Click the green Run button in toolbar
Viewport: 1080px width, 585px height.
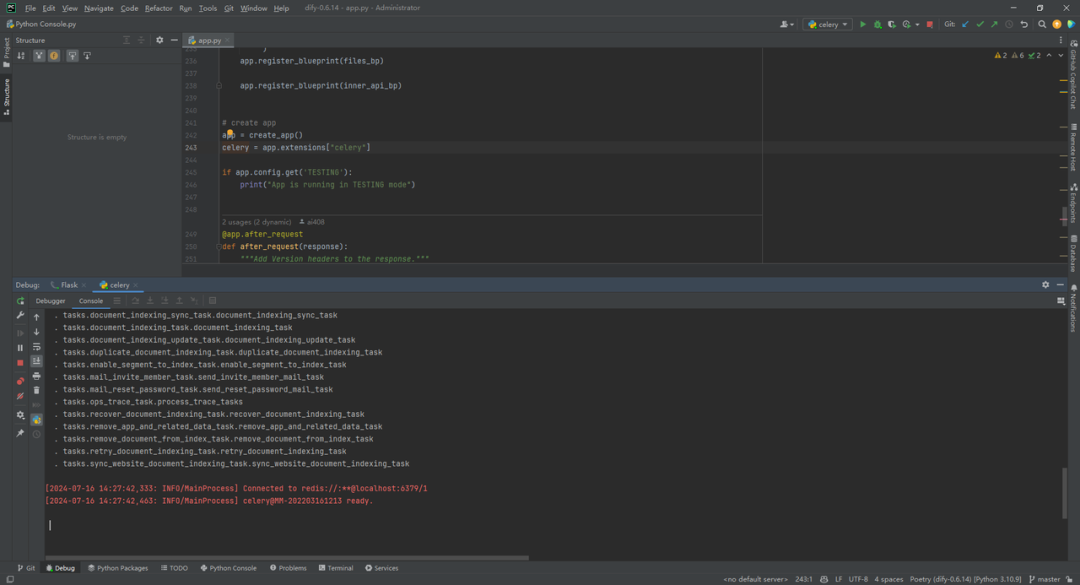coord(862,24)
